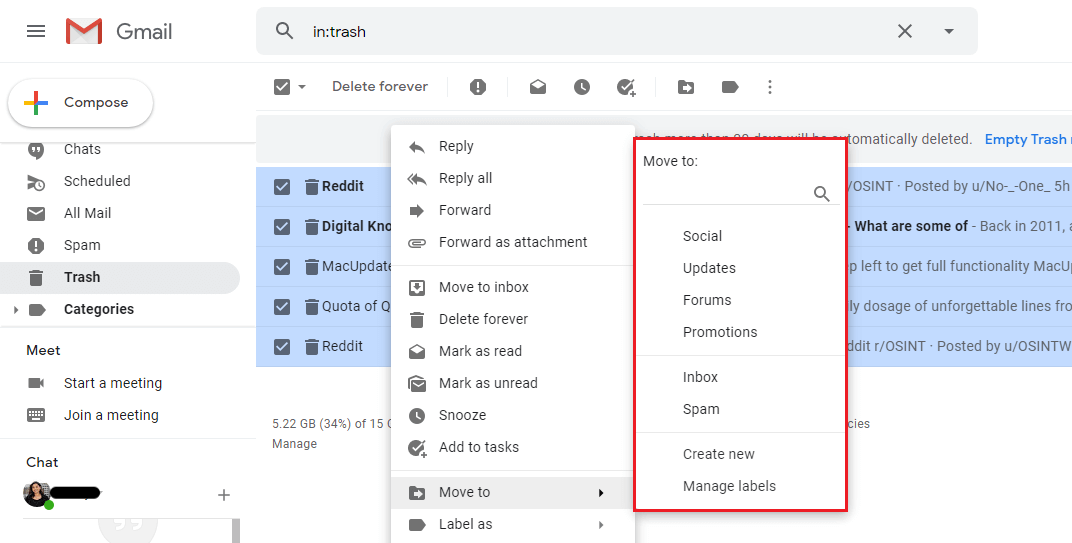
Task: Click the Empty Trash link
Action: (1026, 139)
